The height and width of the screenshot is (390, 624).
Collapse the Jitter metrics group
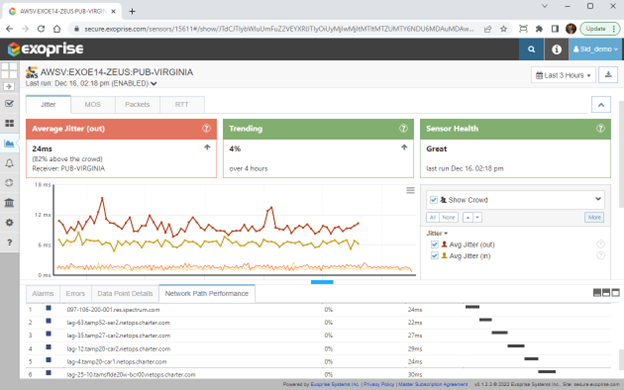click(437, 233)
